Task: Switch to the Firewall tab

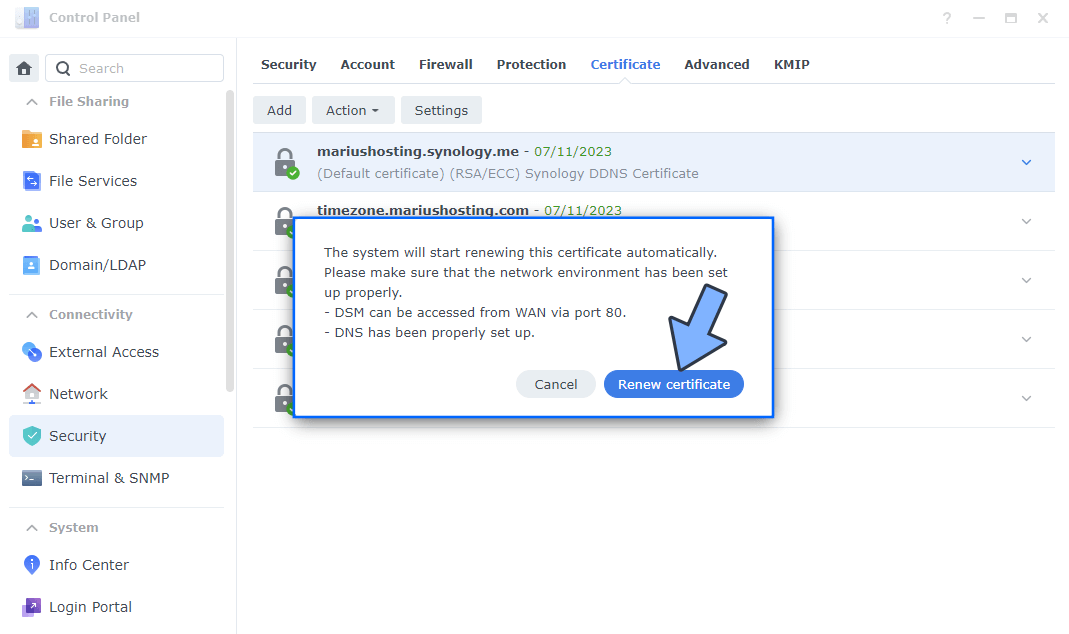Action: [446, 65]
